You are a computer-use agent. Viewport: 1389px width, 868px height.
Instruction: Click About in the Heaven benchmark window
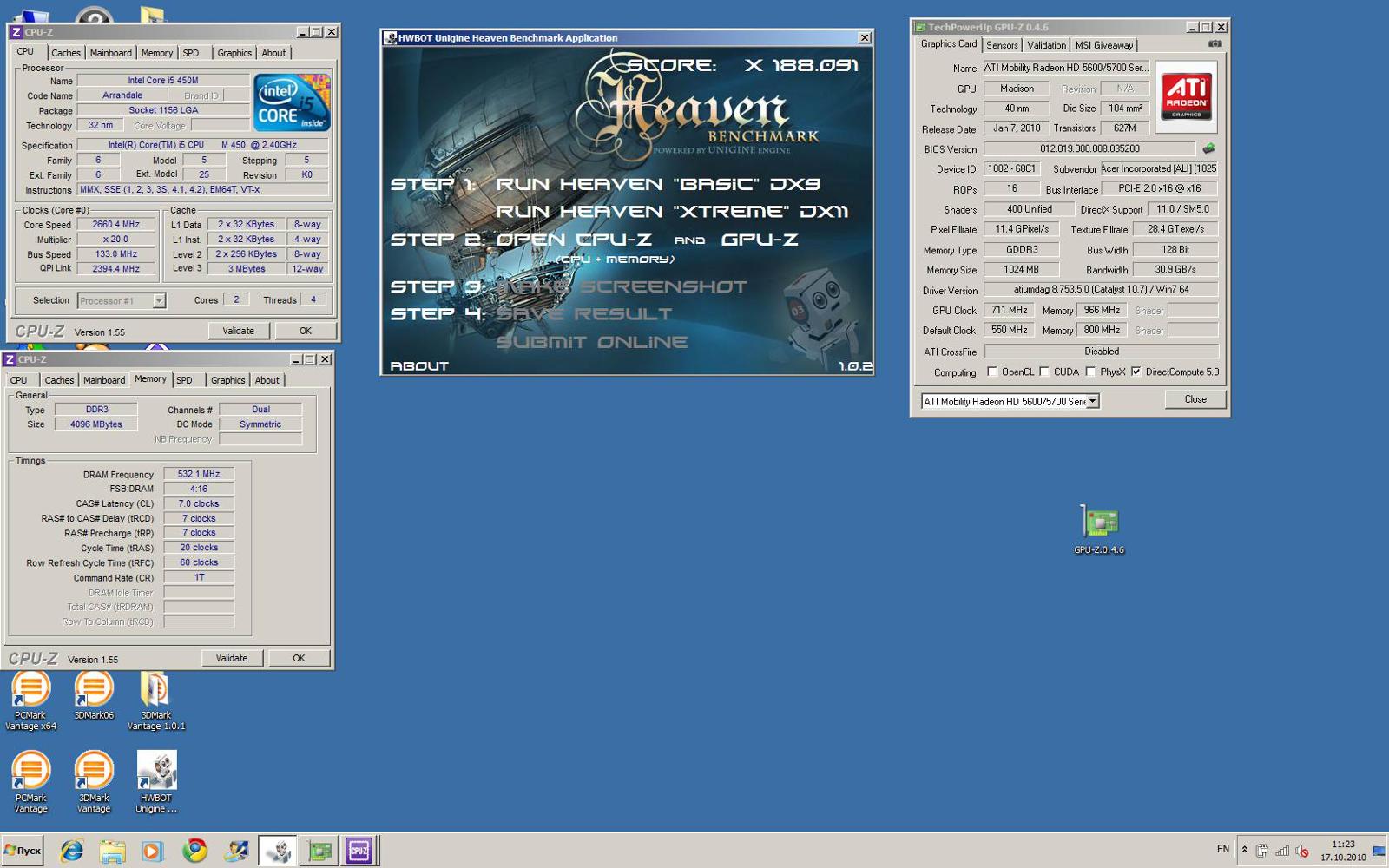pos(419,366)
